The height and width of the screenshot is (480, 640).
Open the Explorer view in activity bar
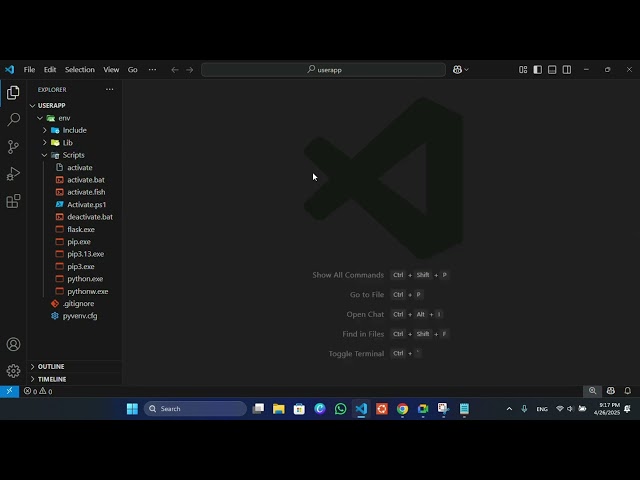(13, 93)
